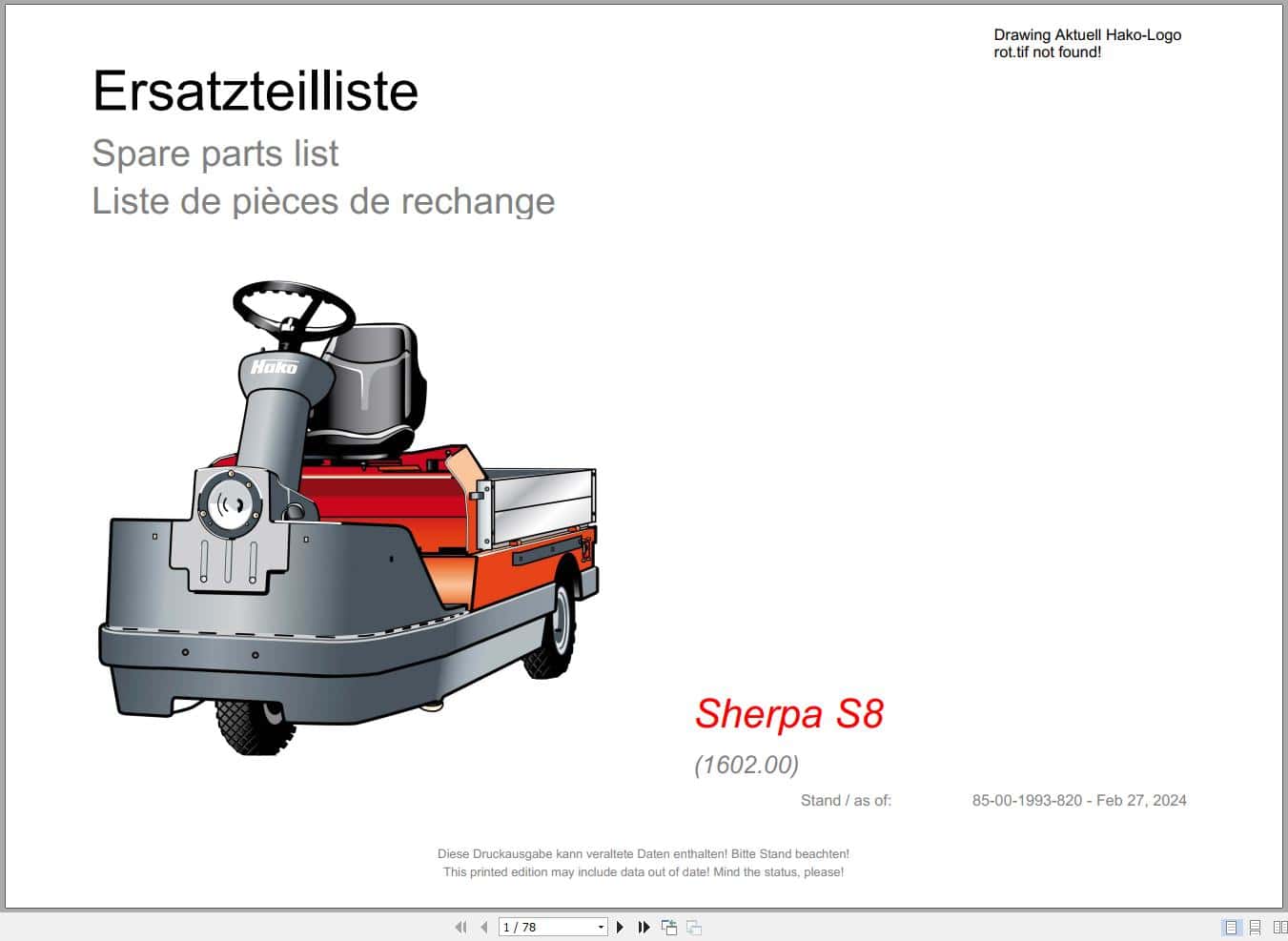Switch to continuous page view

(x=1256, y=927)
